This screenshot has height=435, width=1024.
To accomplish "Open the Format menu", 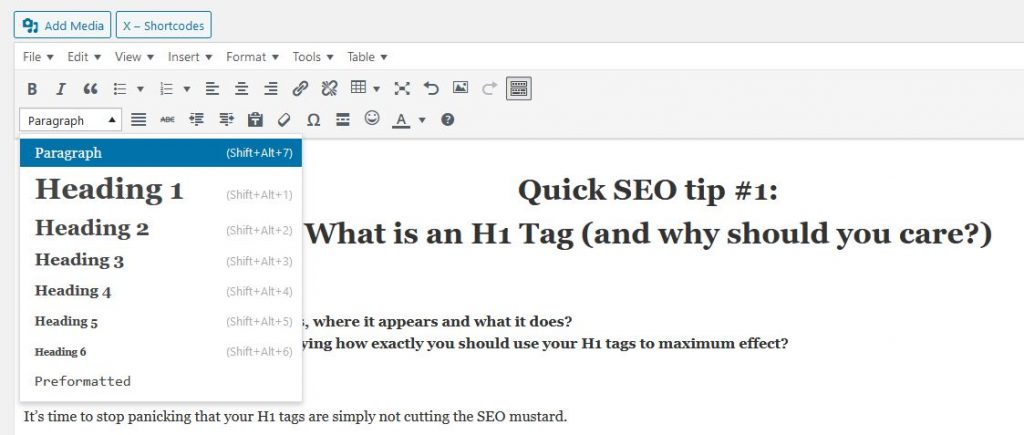I will (x=251, y=57).
